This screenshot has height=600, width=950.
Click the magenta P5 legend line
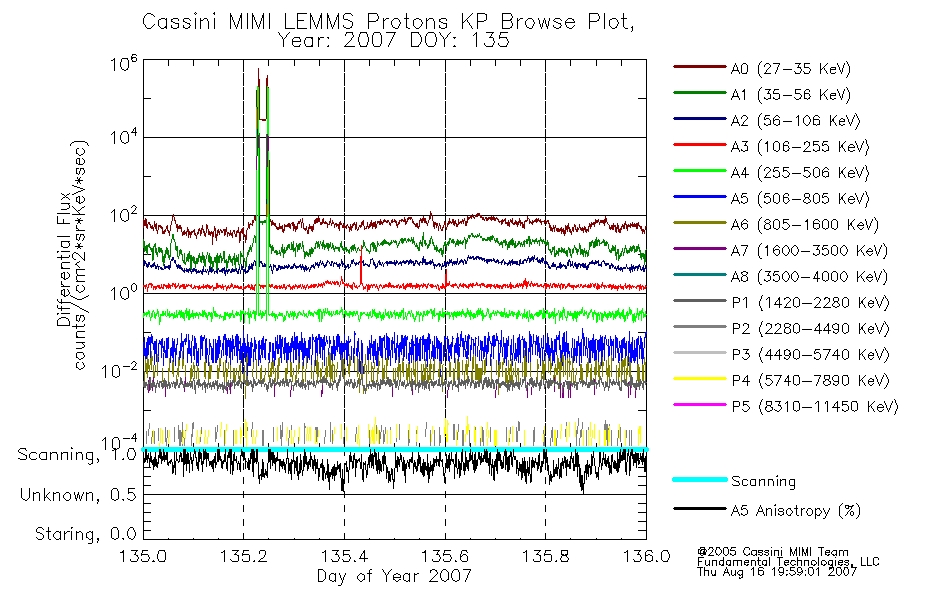pos(699,404)
